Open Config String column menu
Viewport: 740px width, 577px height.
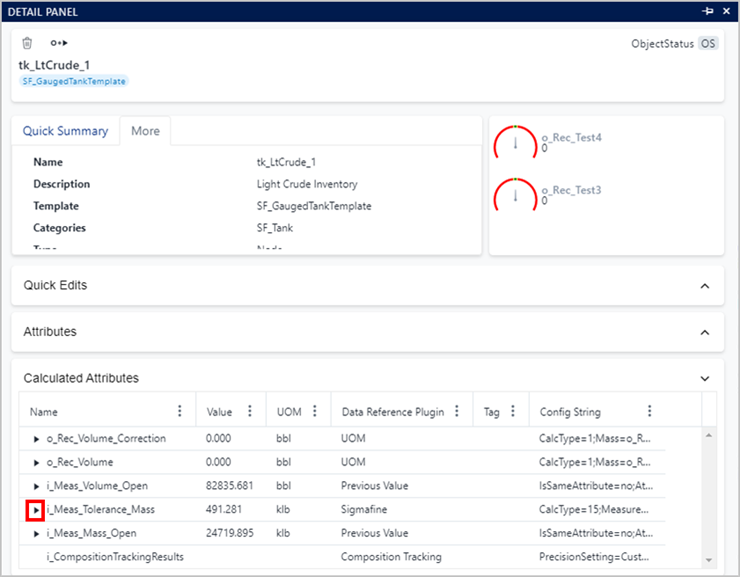pos(649,411)
